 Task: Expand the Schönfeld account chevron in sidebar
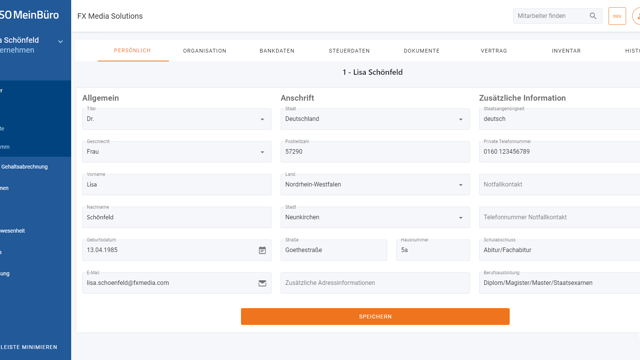click(60, 42)
